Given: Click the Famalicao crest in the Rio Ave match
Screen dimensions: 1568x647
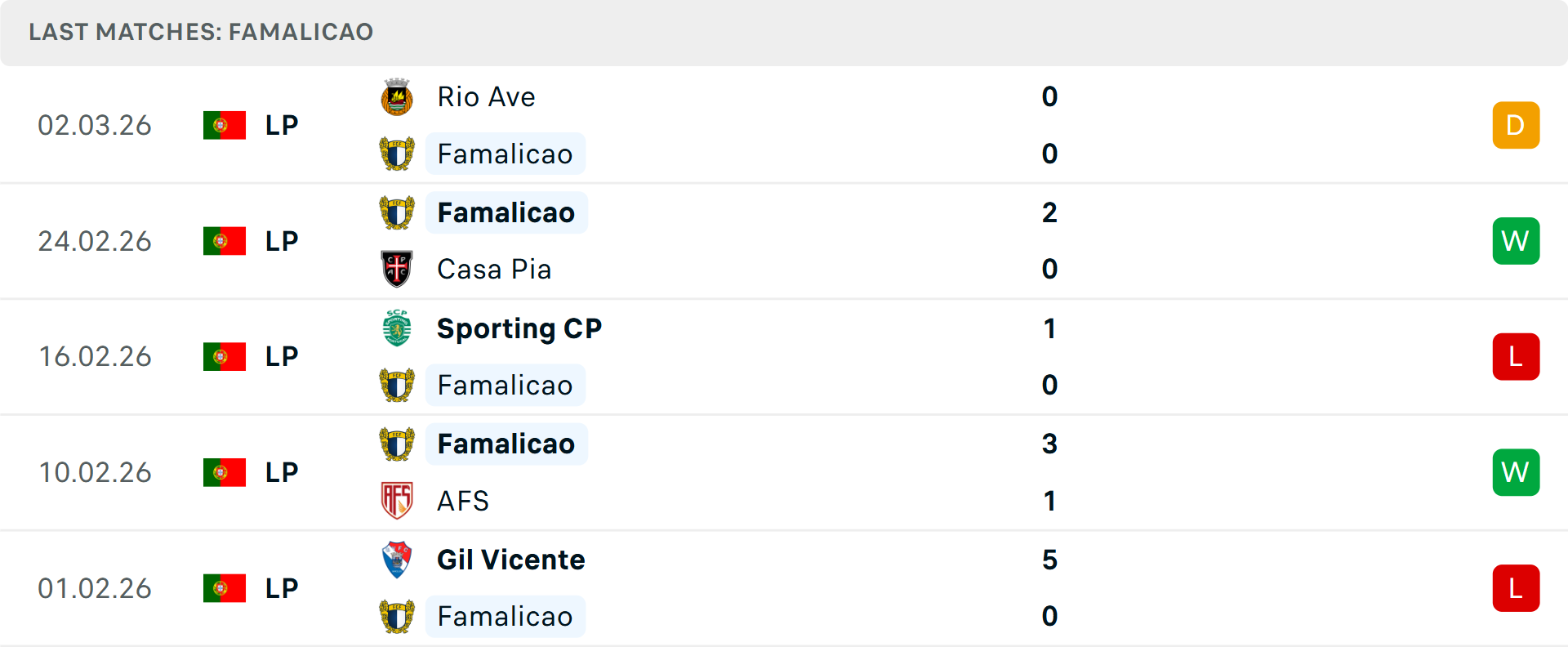Looking at the screenshot, I should [397, 154].
